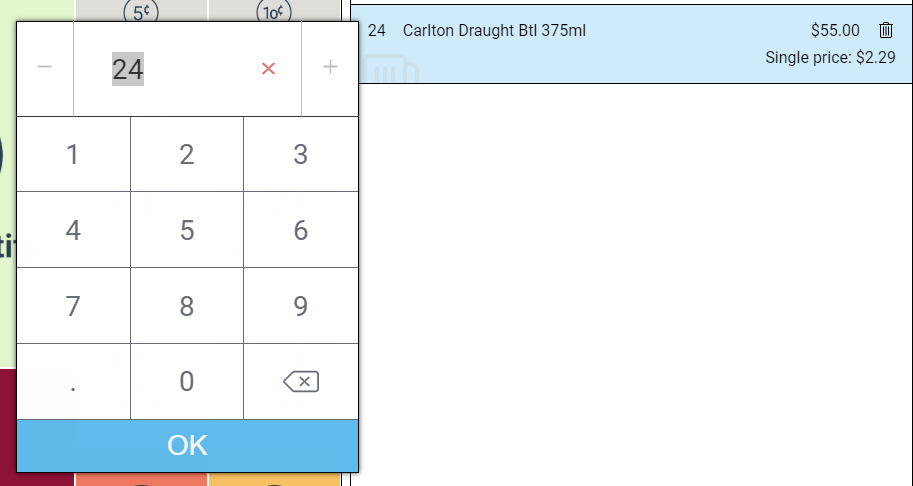Image resolution: width=913 pixels, height=486 pixels.
Task: Tap digit 3 on keypad
Action: (x=300, y=154)
